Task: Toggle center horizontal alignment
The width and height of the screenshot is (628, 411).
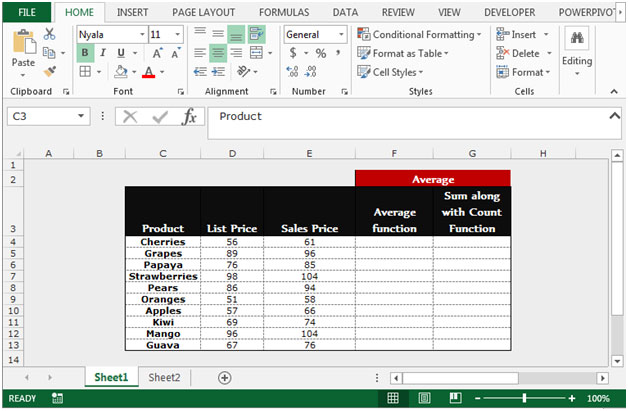Action: (x=218, y=53)
